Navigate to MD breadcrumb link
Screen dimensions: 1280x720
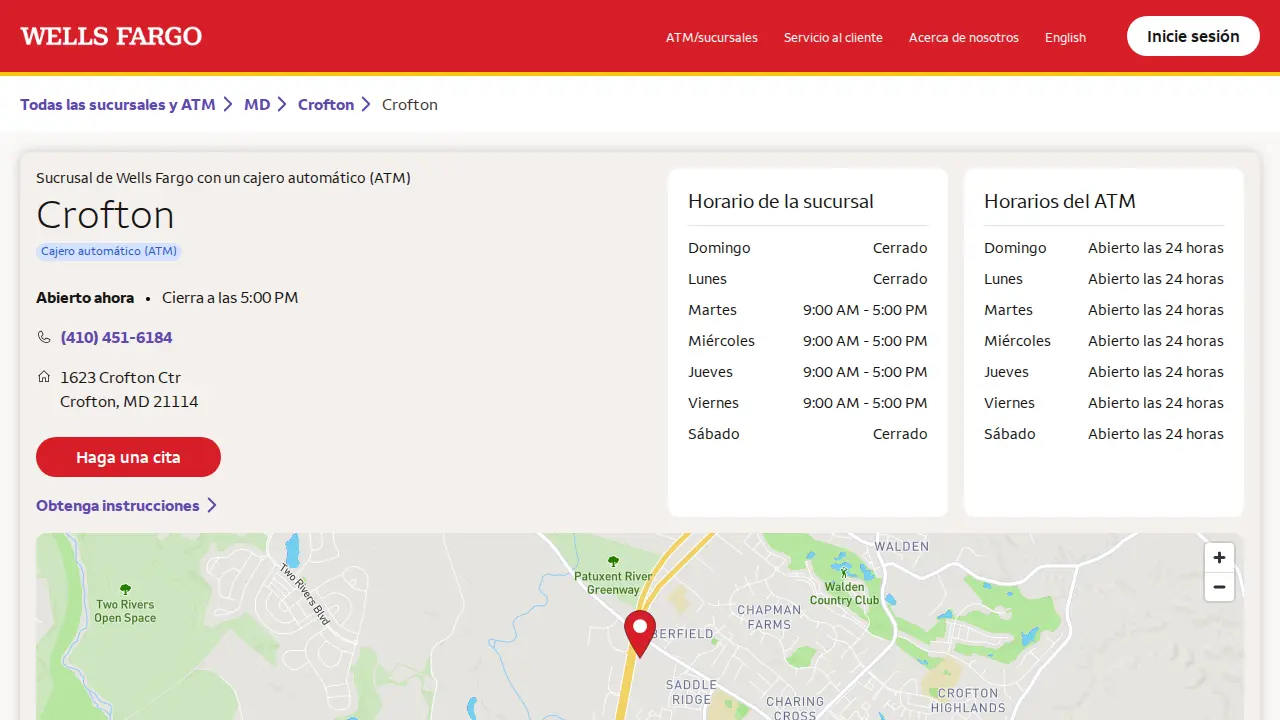257,104
